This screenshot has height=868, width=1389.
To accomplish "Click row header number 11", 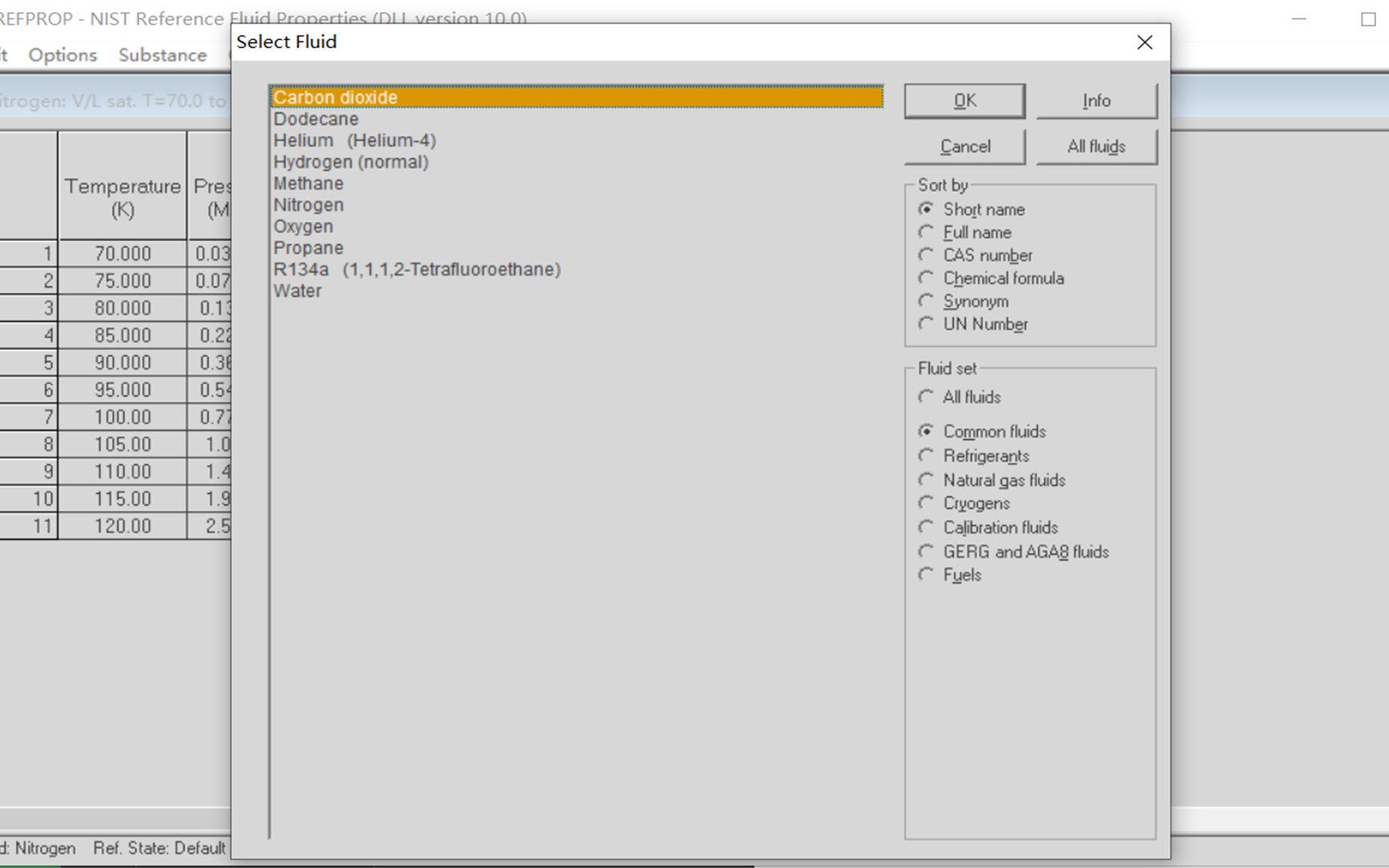I will point(28,527).
